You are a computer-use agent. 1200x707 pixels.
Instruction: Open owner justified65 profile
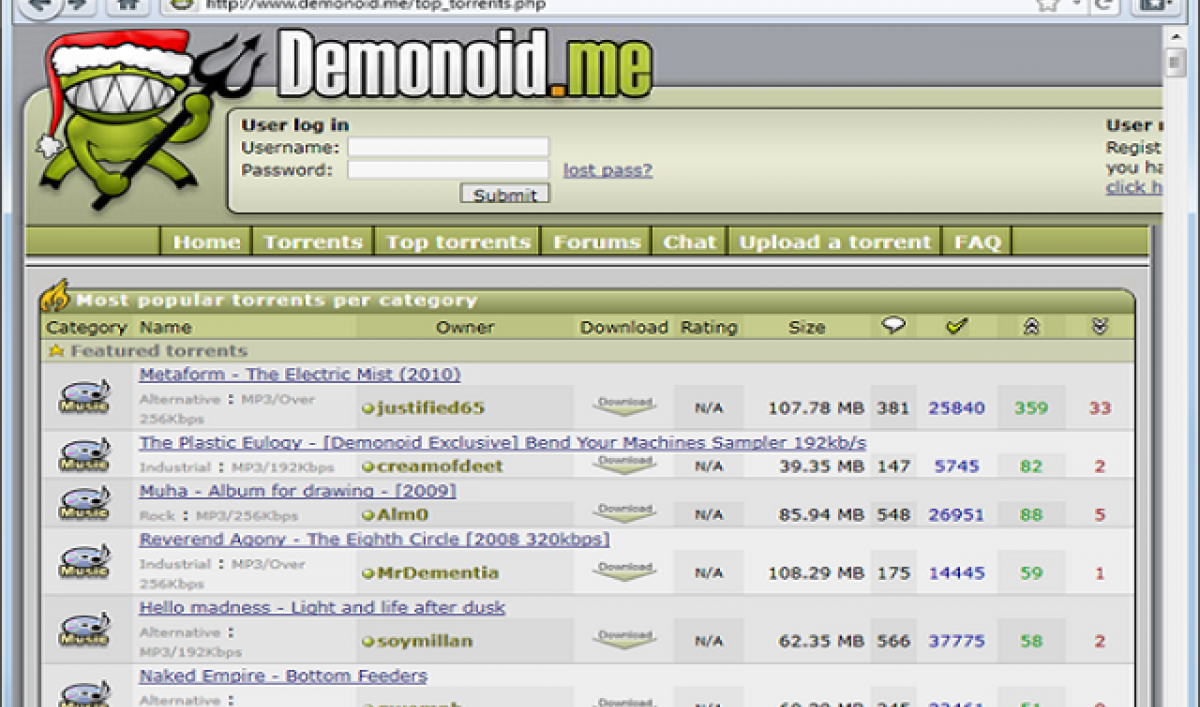[430, 408]
